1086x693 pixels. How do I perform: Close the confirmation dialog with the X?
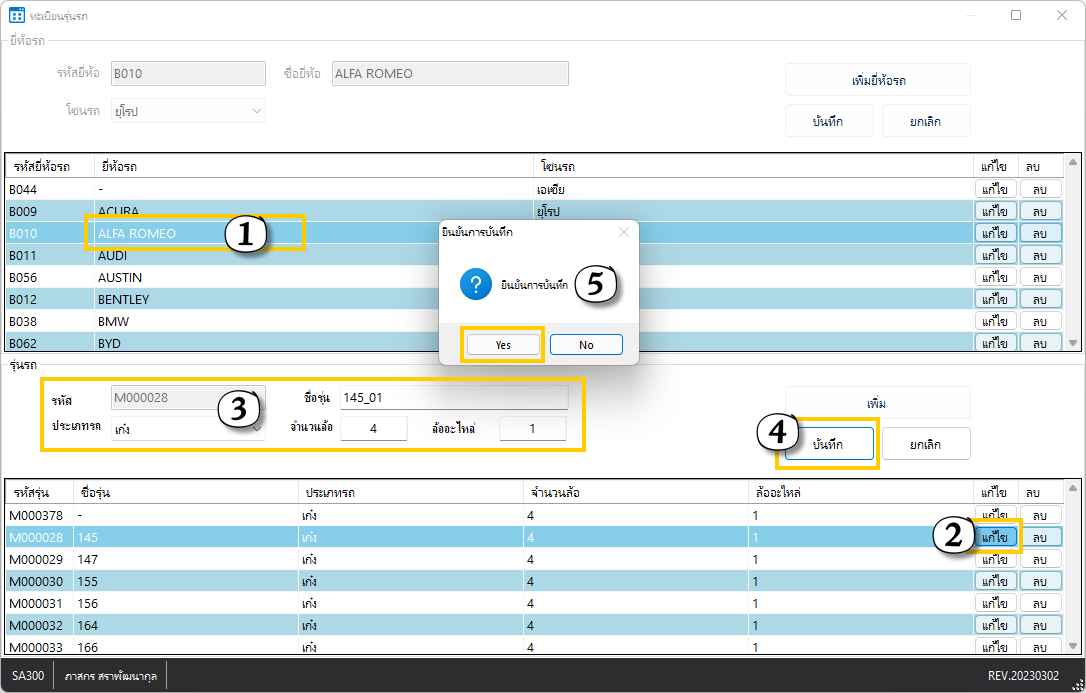(x=624, y=232)
